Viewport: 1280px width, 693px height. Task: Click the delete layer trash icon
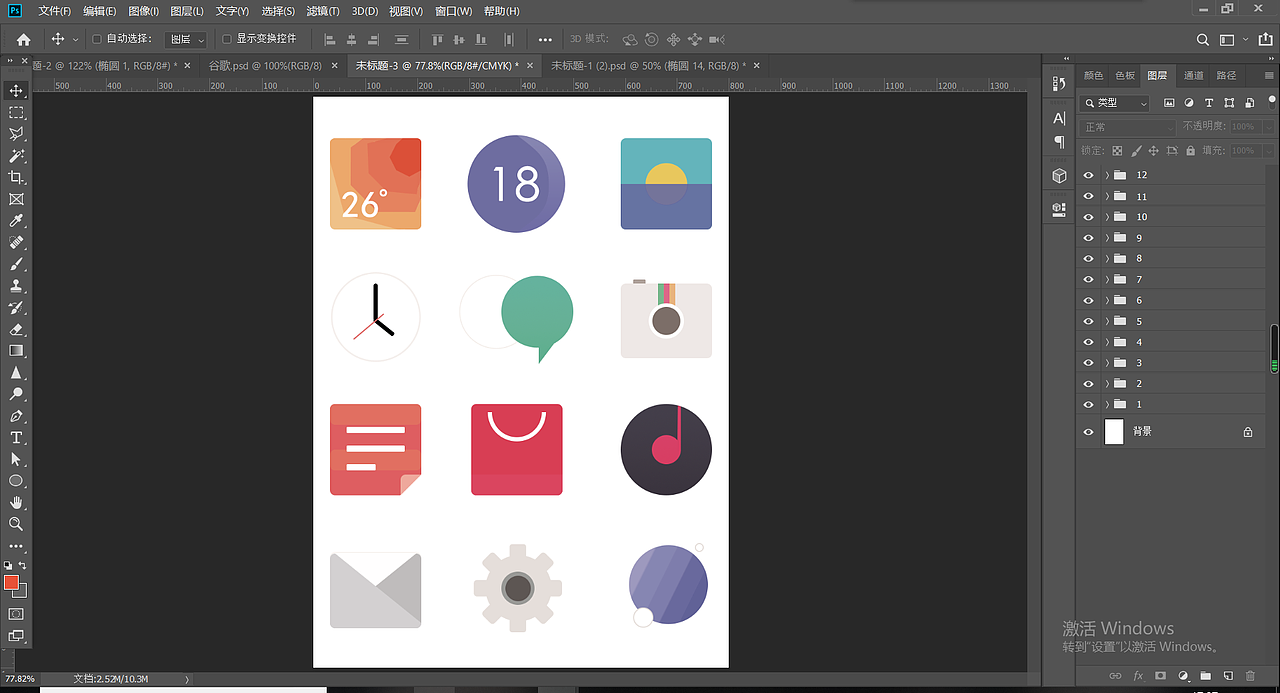click(1251, 677)
